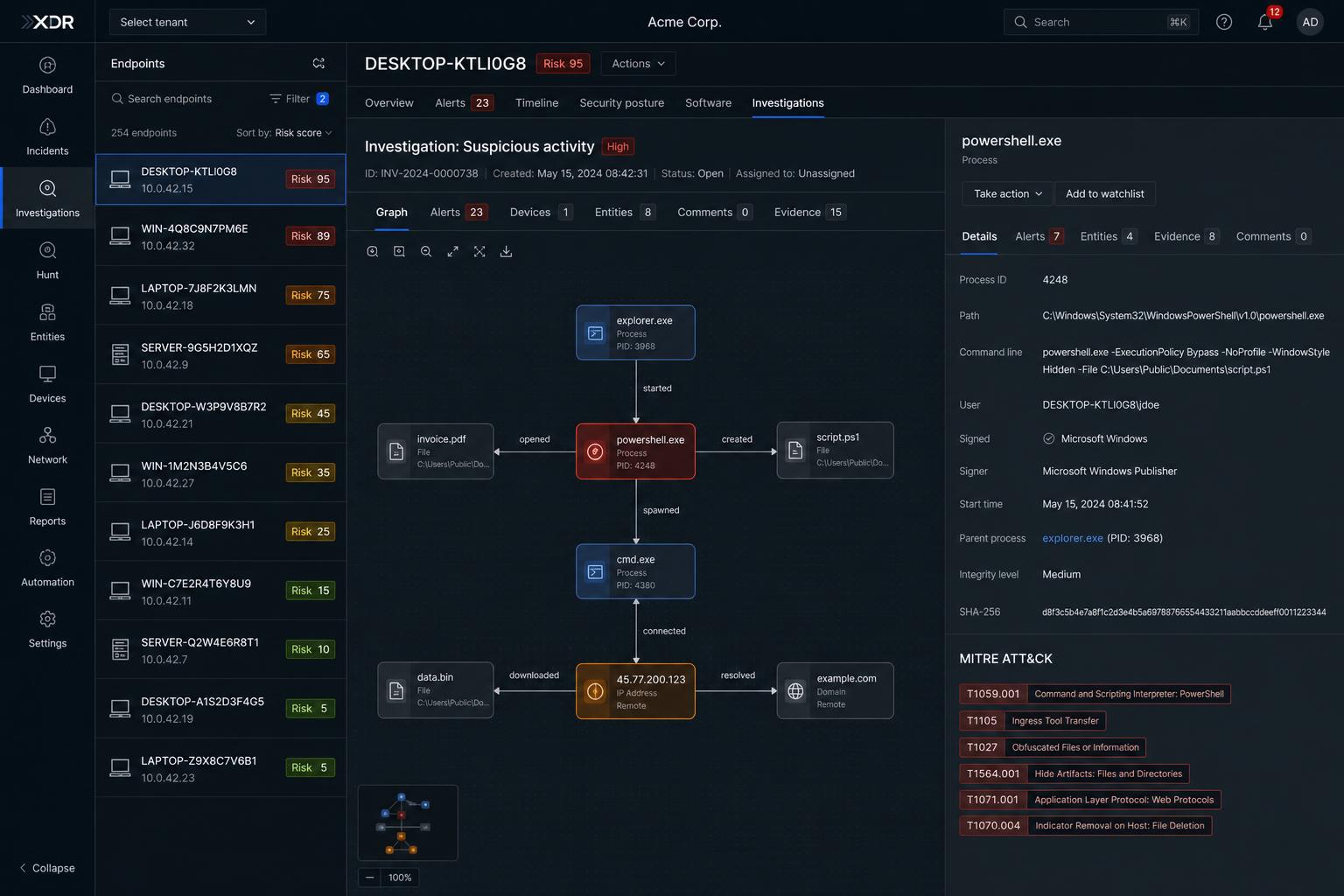Select the powershell.exe process node
1344x896 pixels.
[x=635, y=451]
